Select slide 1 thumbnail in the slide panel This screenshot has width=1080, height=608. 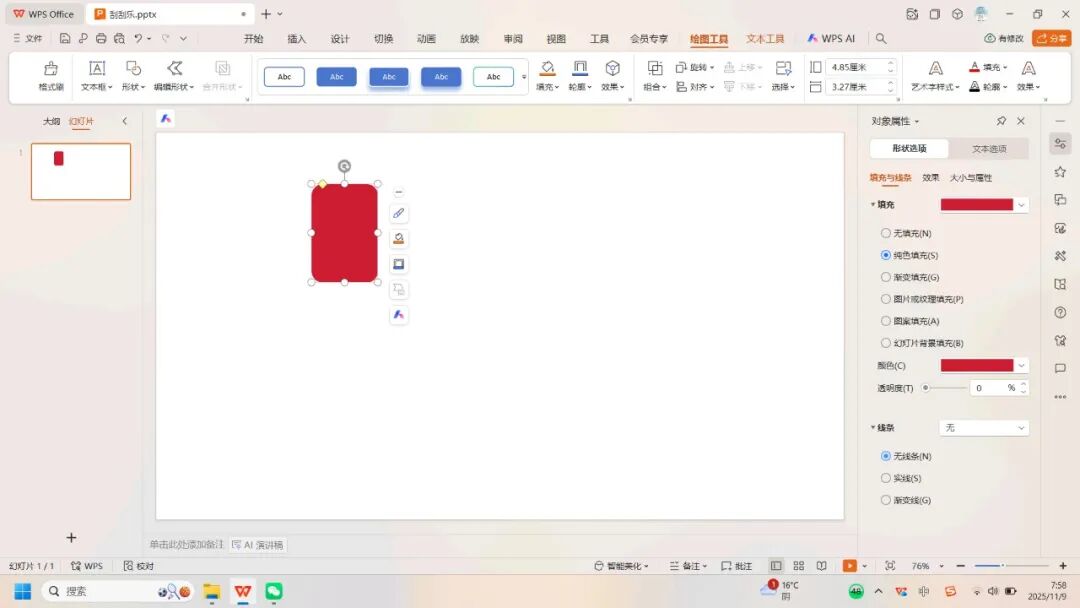pyautogui.click(x=80, y=171)
